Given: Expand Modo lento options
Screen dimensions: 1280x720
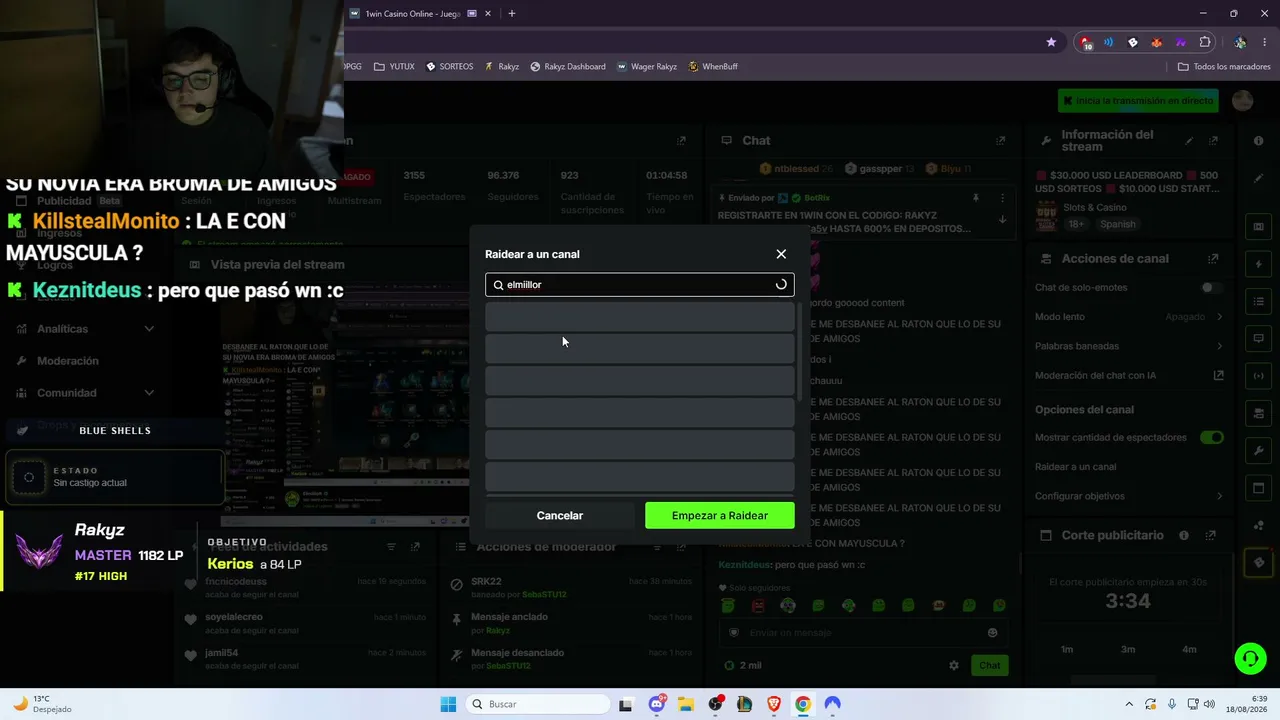Looking at the screenshot, I should [1219, 317].
